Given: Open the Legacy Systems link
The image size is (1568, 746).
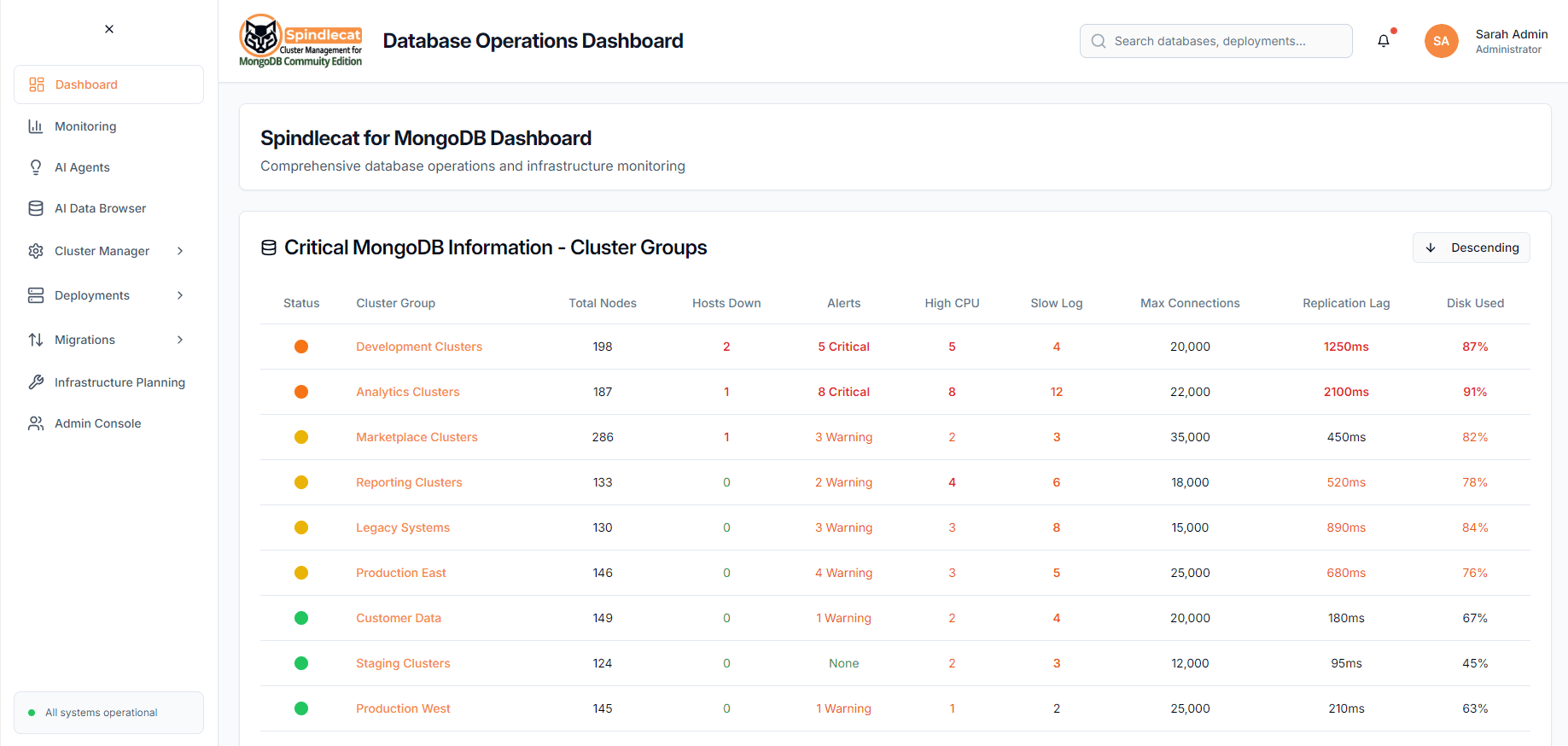Looking at the screenshot, I should (x=403, y=527).
